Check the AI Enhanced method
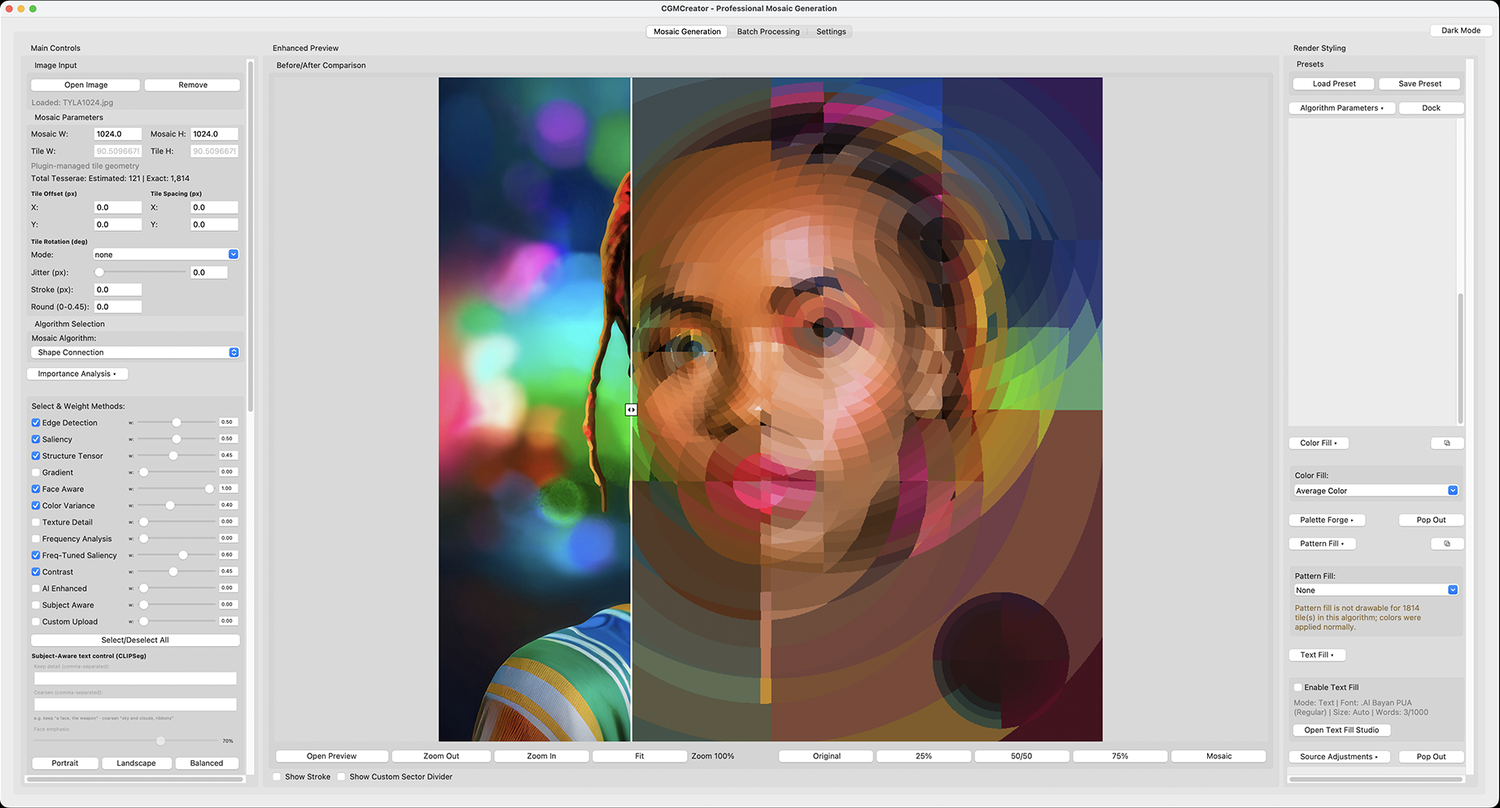This screenshot has width=1500, height=808. (36, 588)
